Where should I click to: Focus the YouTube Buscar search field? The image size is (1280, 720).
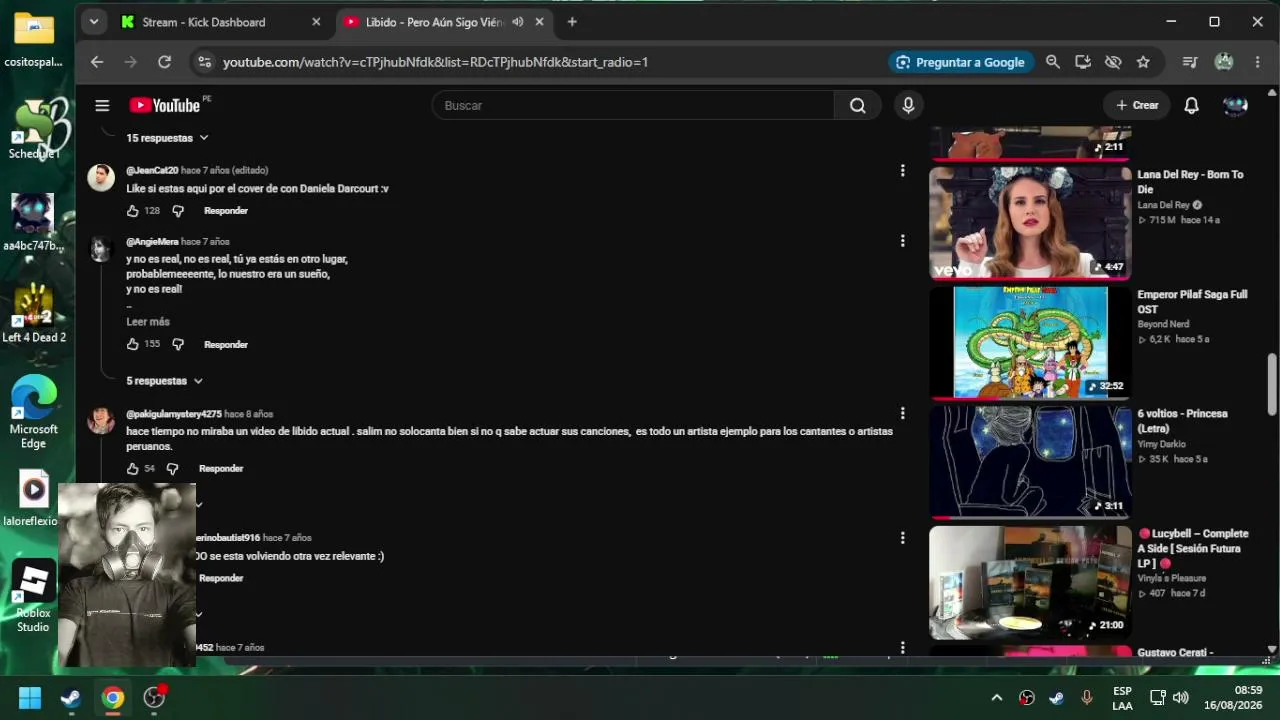point(633,105)
